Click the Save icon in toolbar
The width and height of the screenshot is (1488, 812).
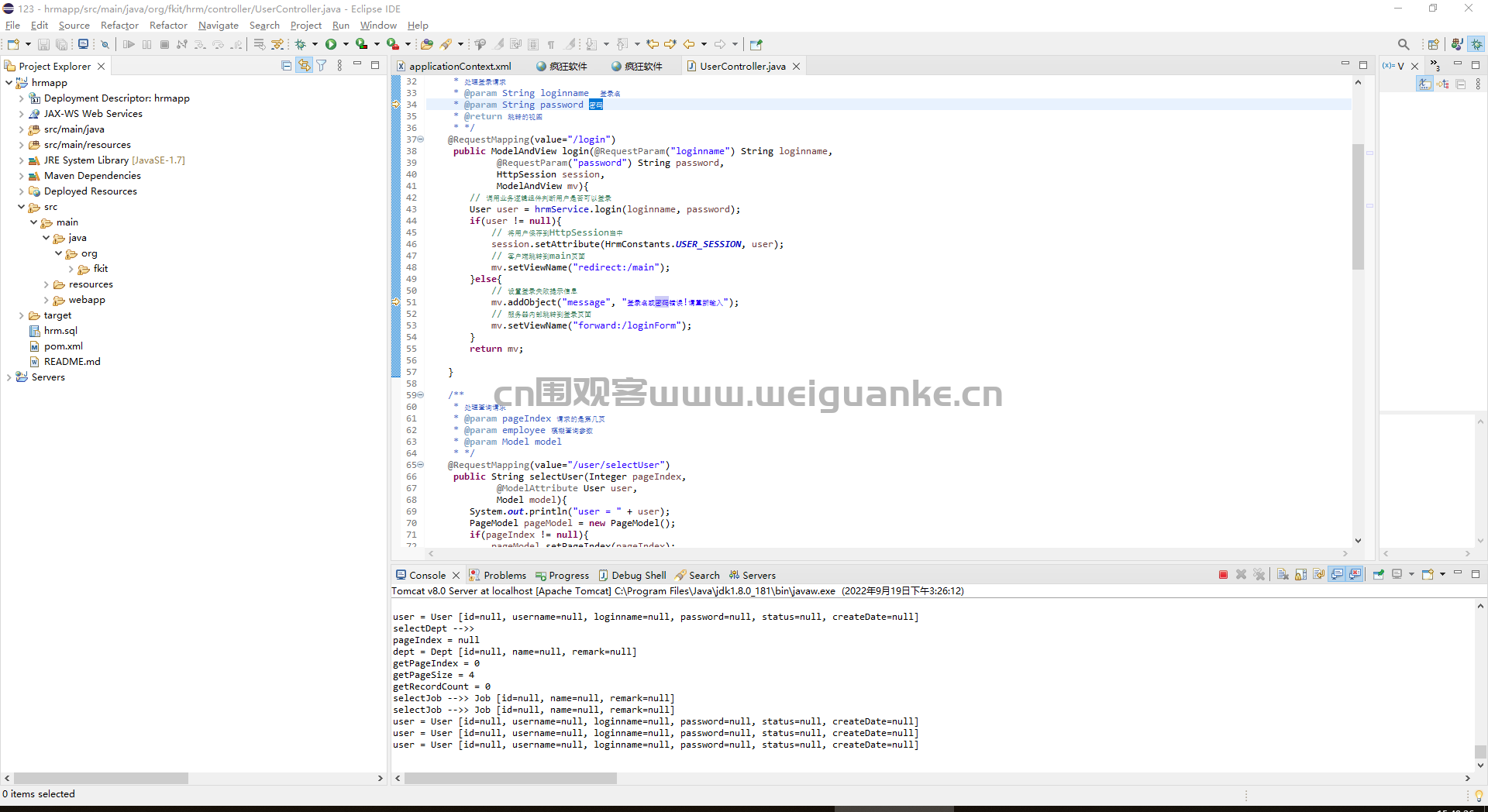[43, 44]
